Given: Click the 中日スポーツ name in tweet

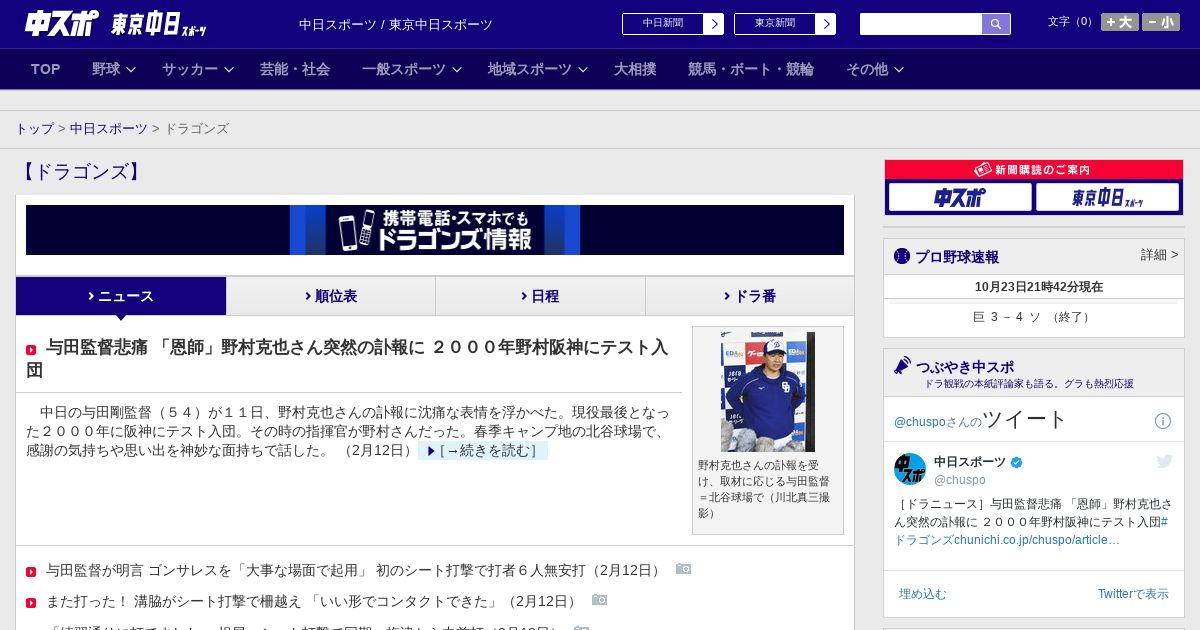Looking at the screenshot, I should (x=970, y=462).
